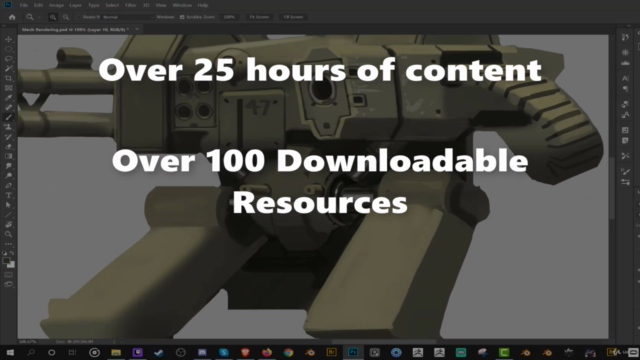Open Google Chrome from the taskbar

coord(289,352)
